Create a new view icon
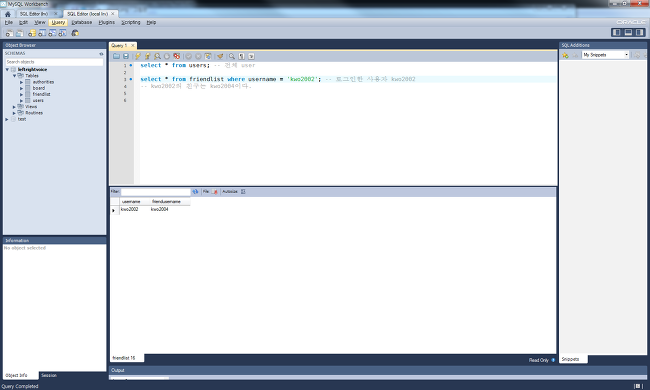The image size is (650, 390). pyautogui.click(x=52, y=33)
